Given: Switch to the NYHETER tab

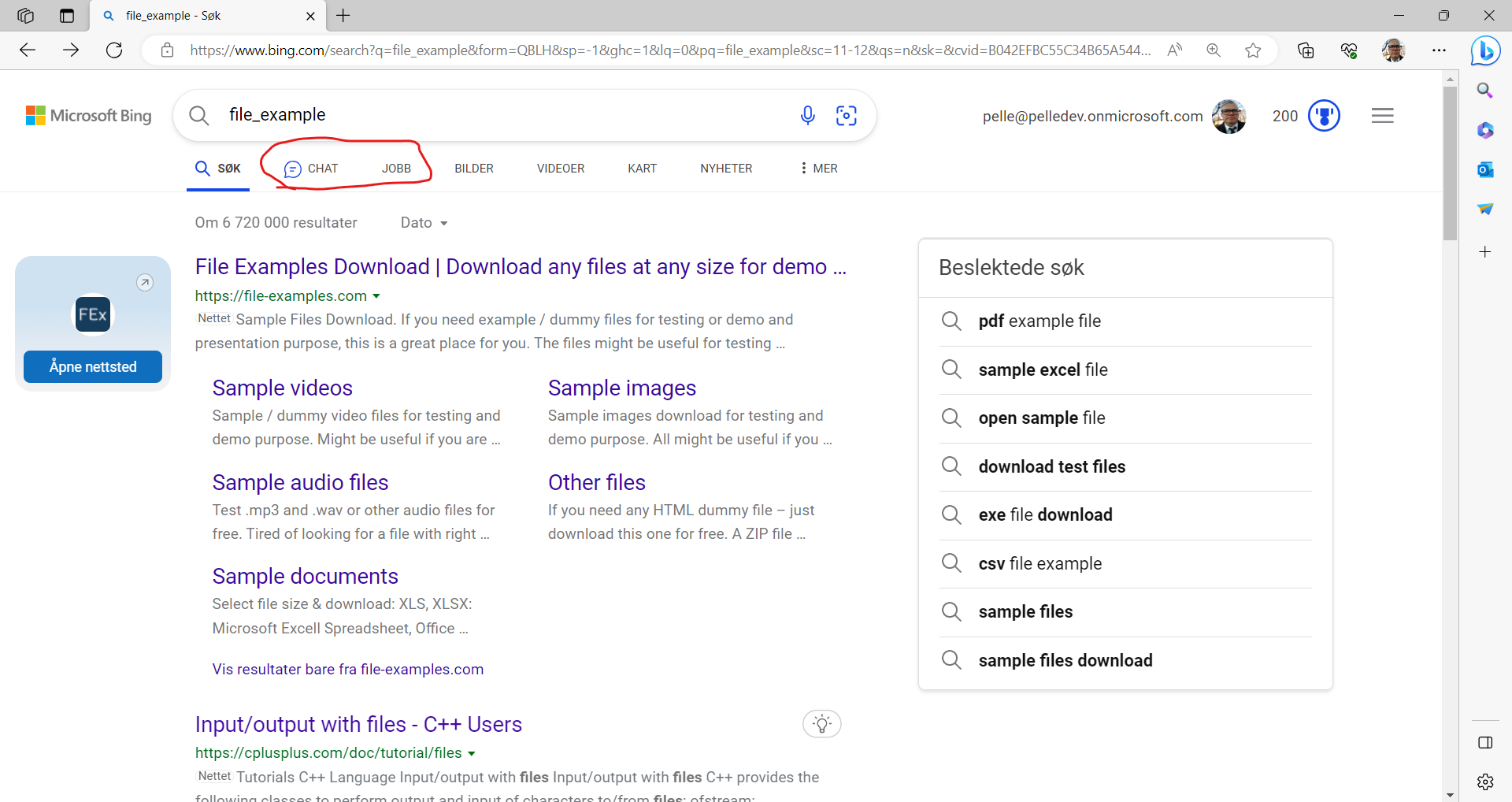Looking at the screenshot, I should point(726,169).
